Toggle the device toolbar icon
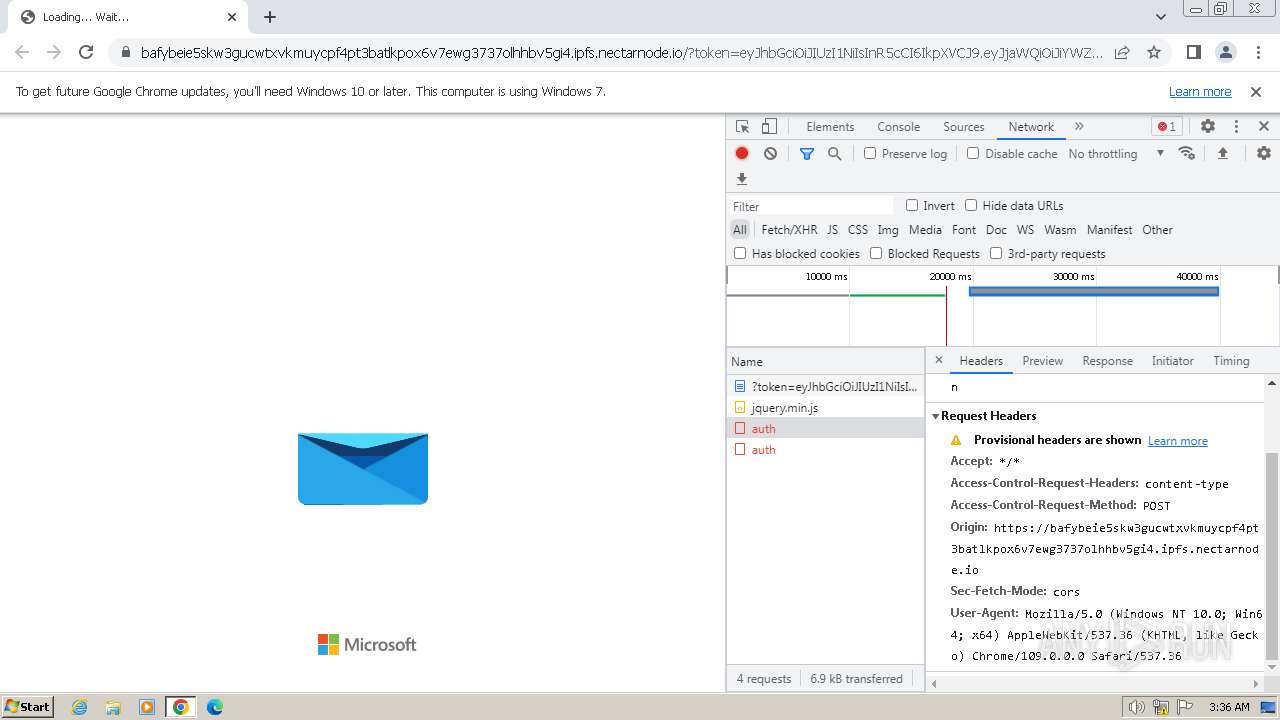This screenshot has height=720, width=1280. 769,127
